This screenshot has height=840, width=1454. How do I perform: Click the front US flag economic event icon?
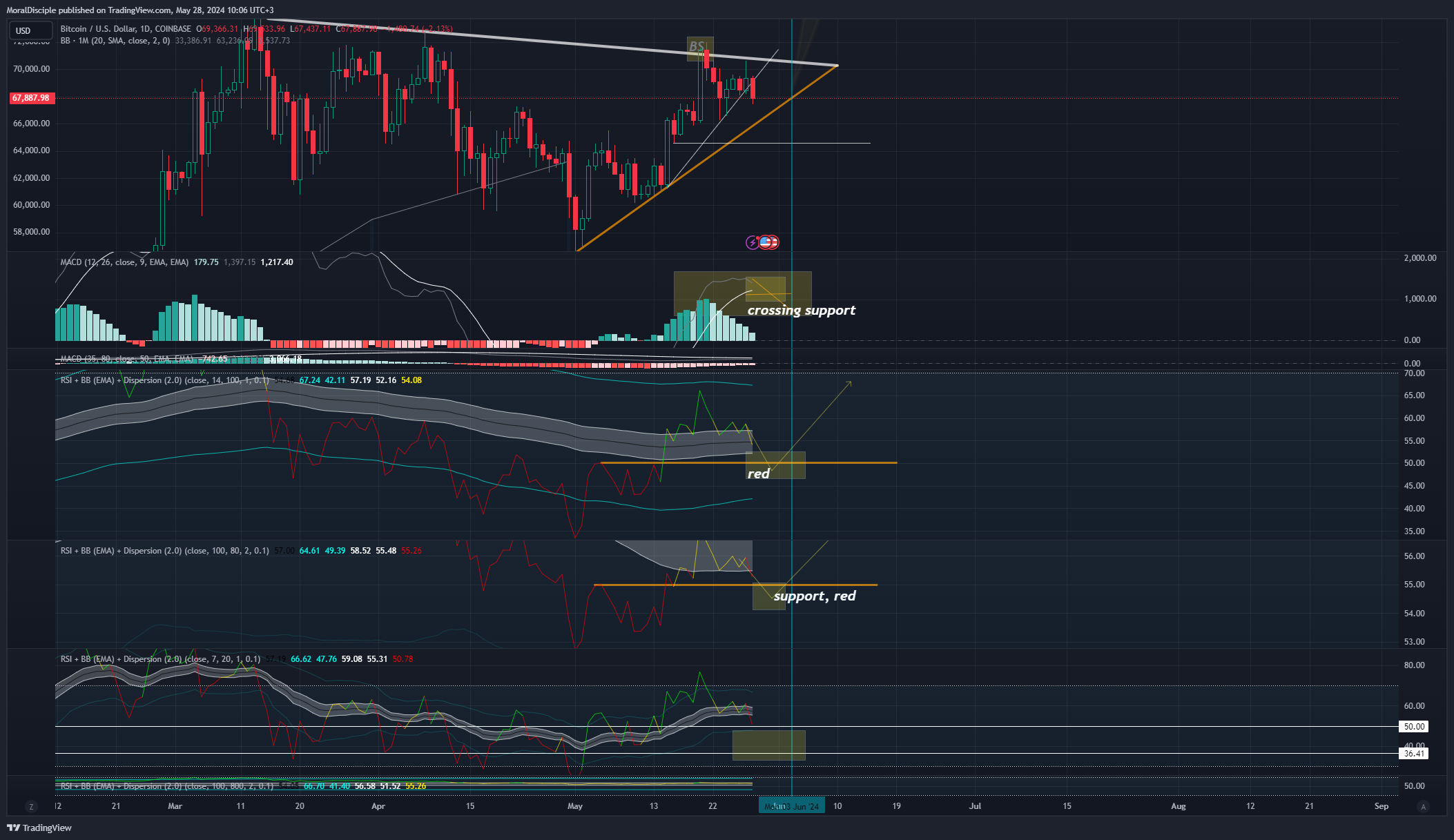tap(765, 242)
